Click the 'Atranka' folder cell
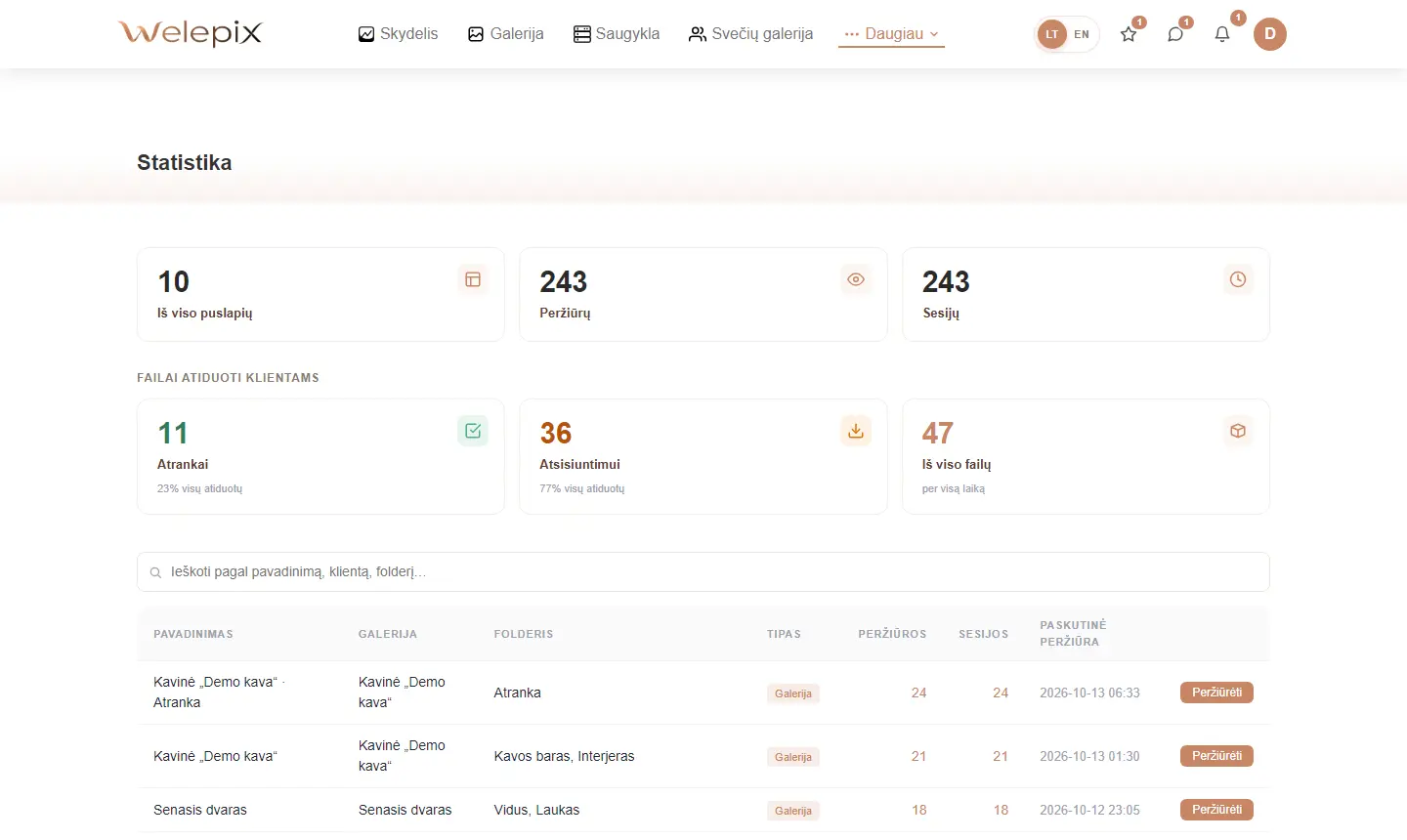 [x=517, y=693]
